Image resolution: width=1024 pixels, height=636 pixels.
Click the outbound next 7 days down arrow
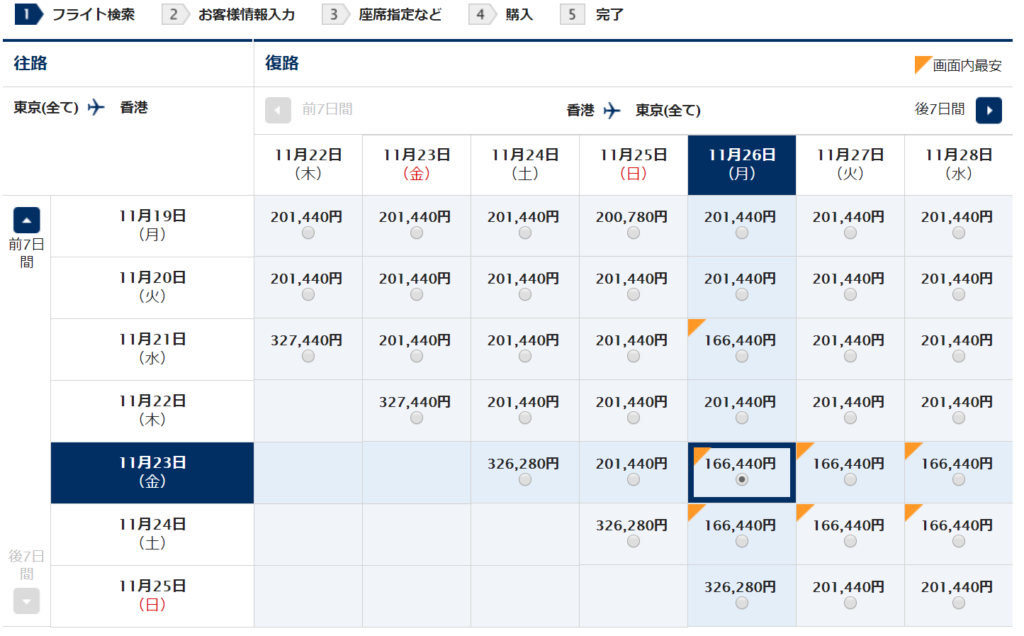(26, 600)
